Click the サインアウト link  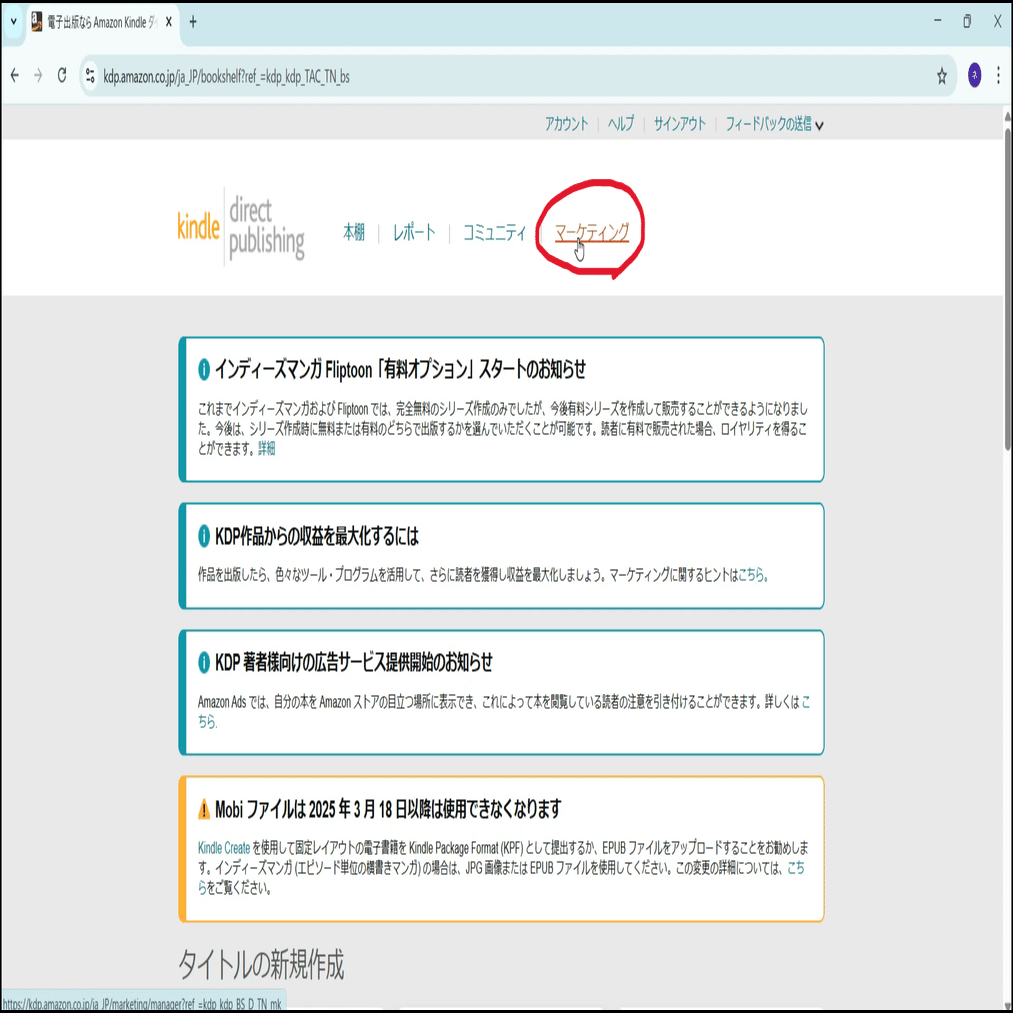pyautogui.click(x=680, y=123)
